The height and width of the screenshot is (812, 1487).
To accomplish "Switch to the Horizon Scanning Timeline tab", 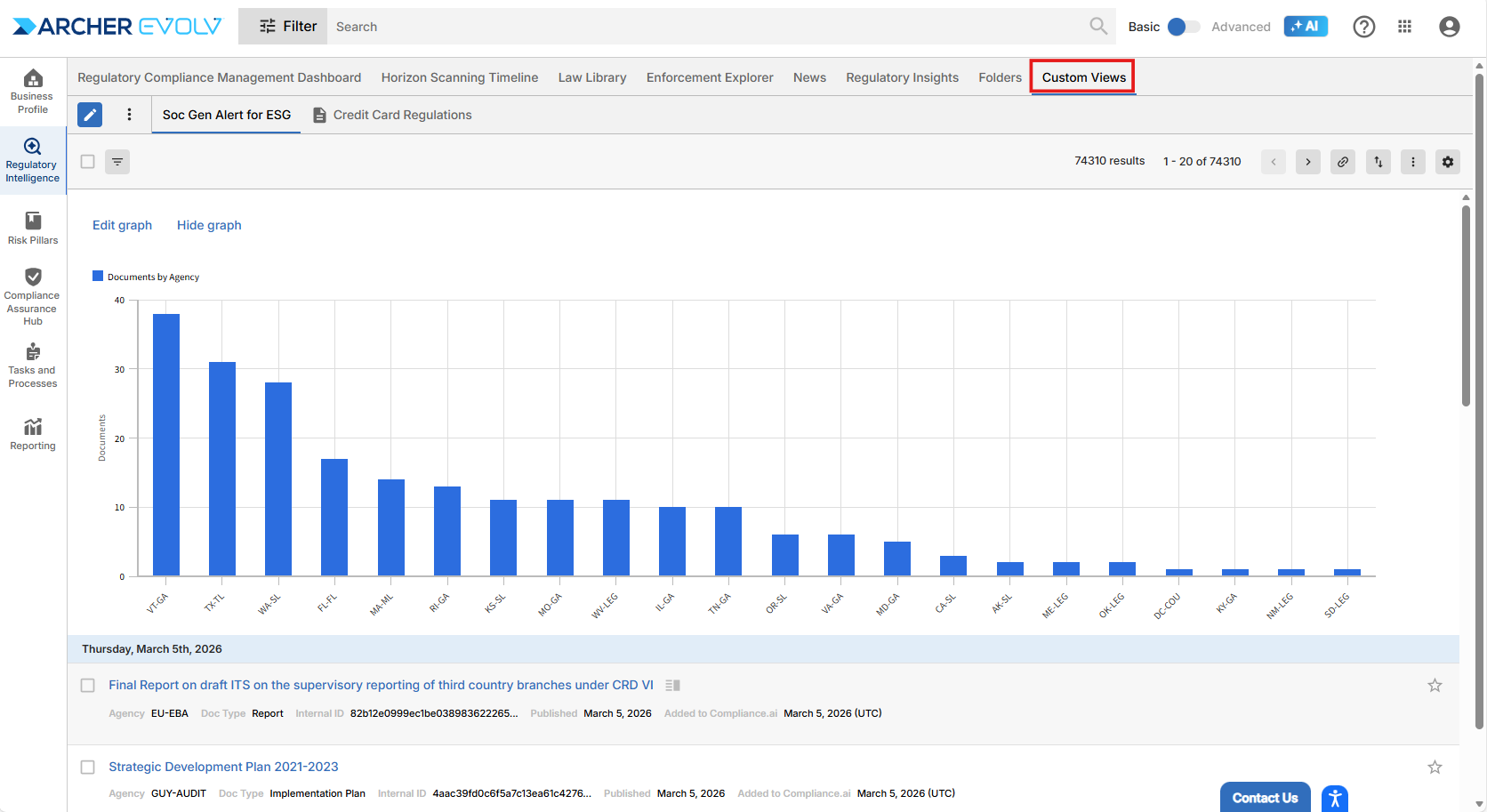I will click(459, 77).
